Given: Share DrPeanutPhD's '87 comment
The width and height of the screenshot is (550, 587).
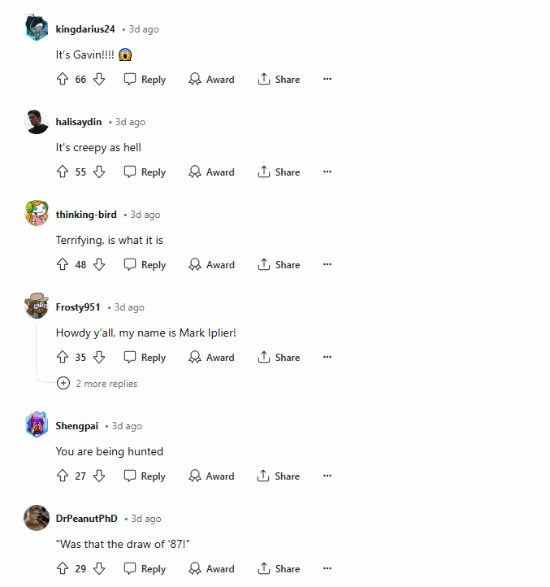Looking at the screenshot, I should pyautogui.click(x=279, y=568).
